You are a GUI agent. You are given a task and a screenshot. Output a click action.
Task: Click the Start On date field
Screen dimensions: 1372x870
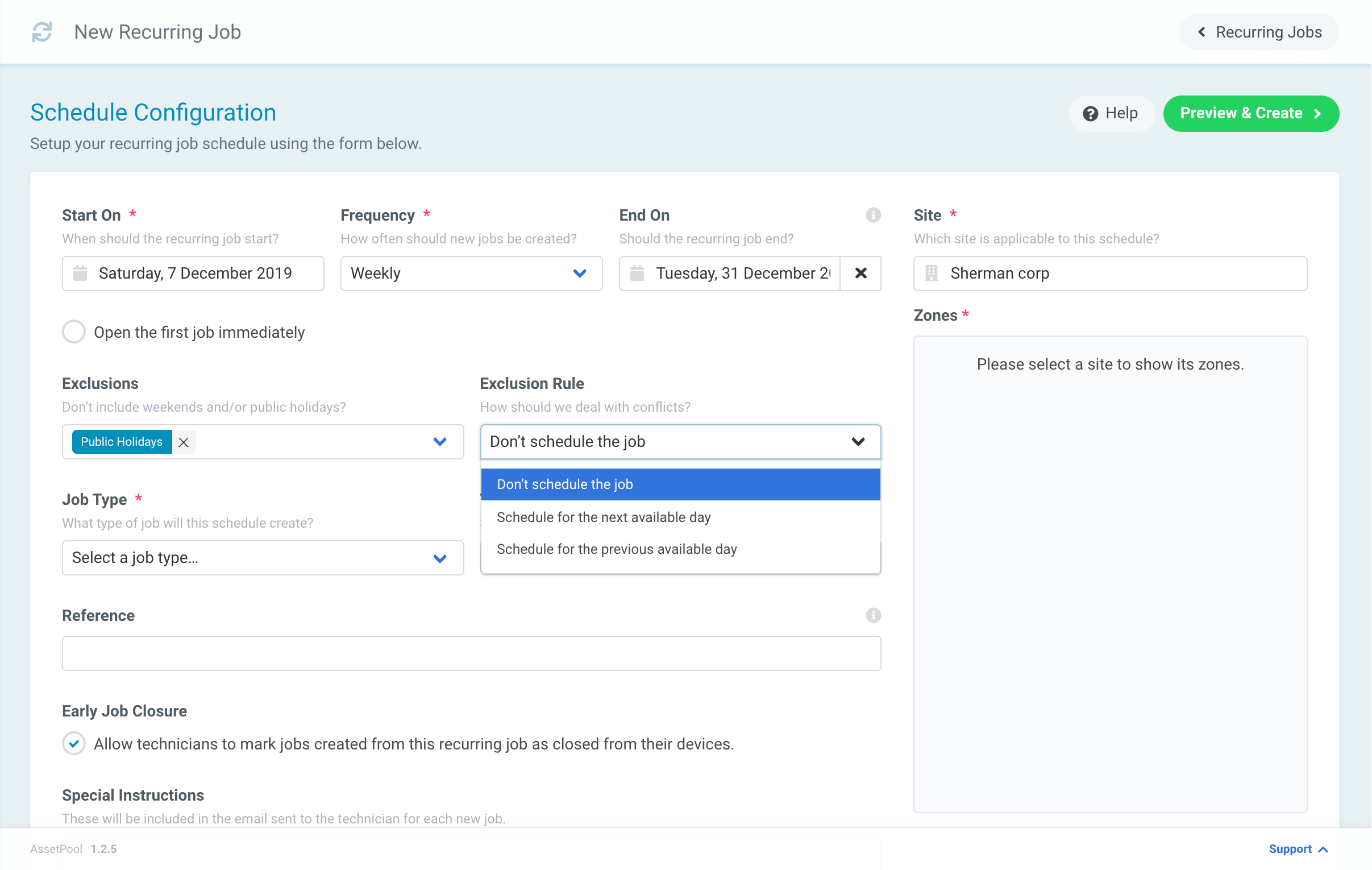click(x=193, y=273)
